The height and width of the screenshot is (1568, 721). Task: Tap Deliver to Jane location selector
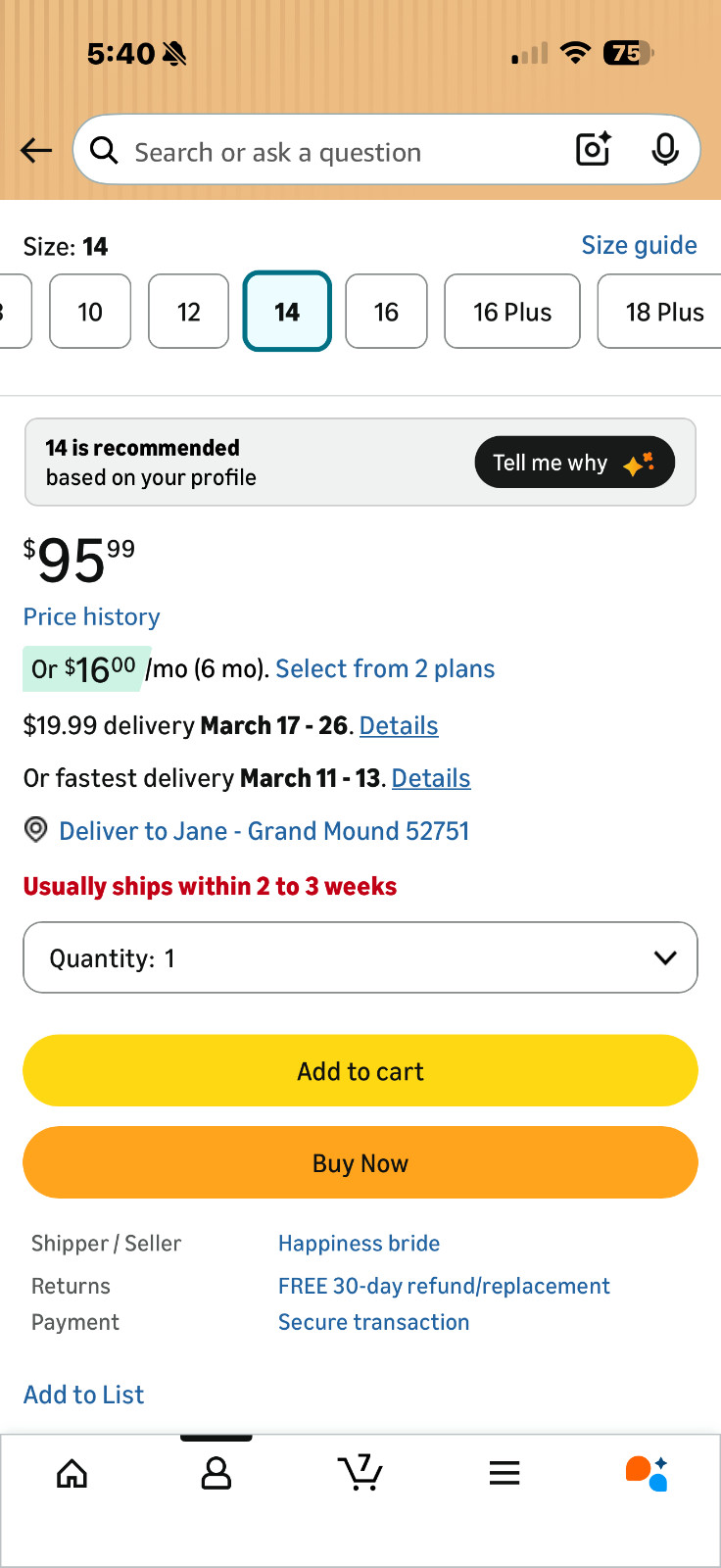(264, 831)
